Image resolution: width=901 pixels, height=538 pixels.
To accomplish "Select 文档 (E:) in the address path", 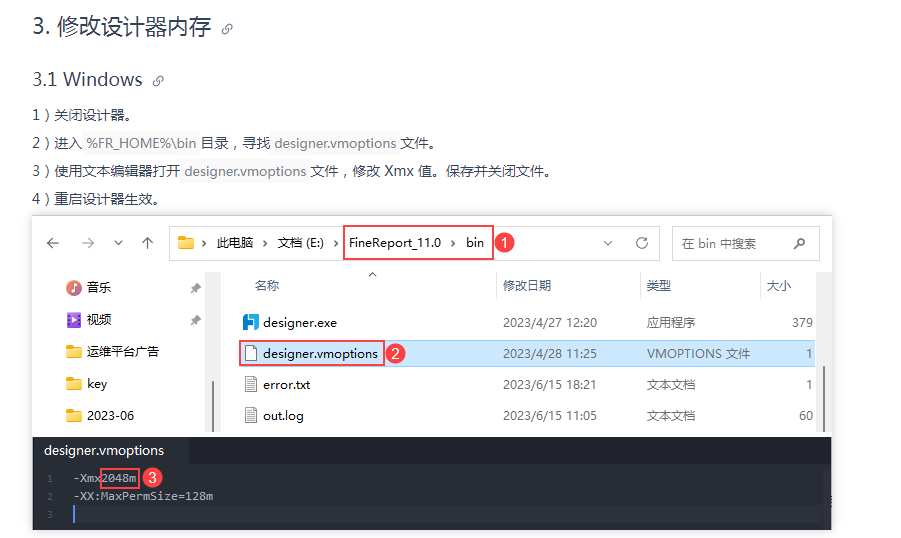I will coord(301,243).
